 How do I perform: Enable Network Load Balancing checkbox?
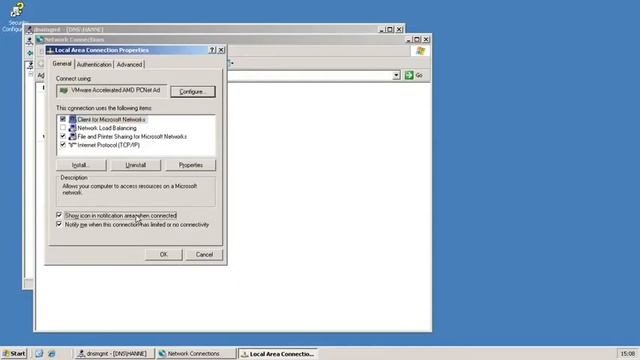click(x=63, y=128)
